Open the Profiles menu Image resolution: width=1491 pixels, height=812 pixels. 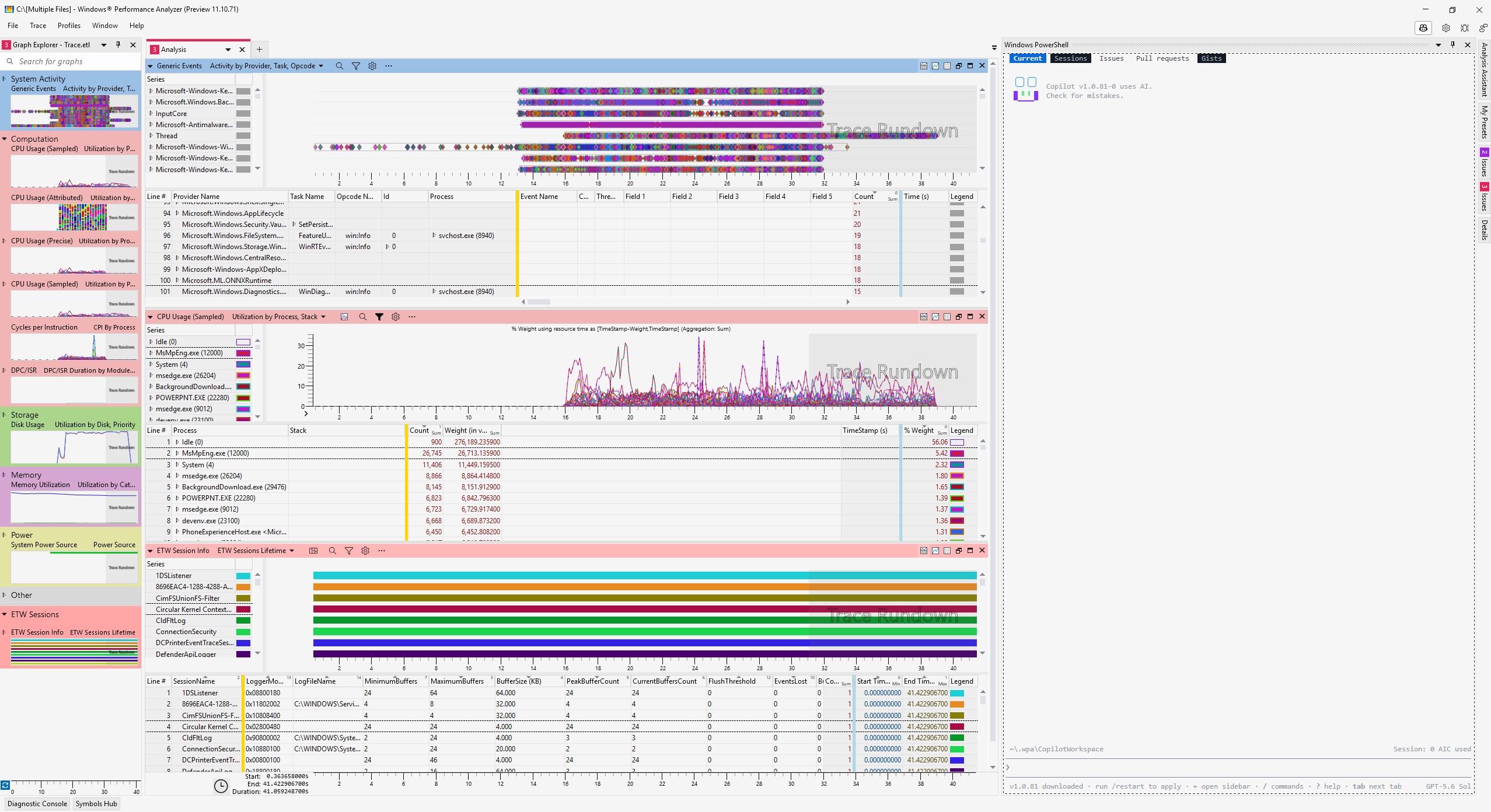(x=69, y=26)
